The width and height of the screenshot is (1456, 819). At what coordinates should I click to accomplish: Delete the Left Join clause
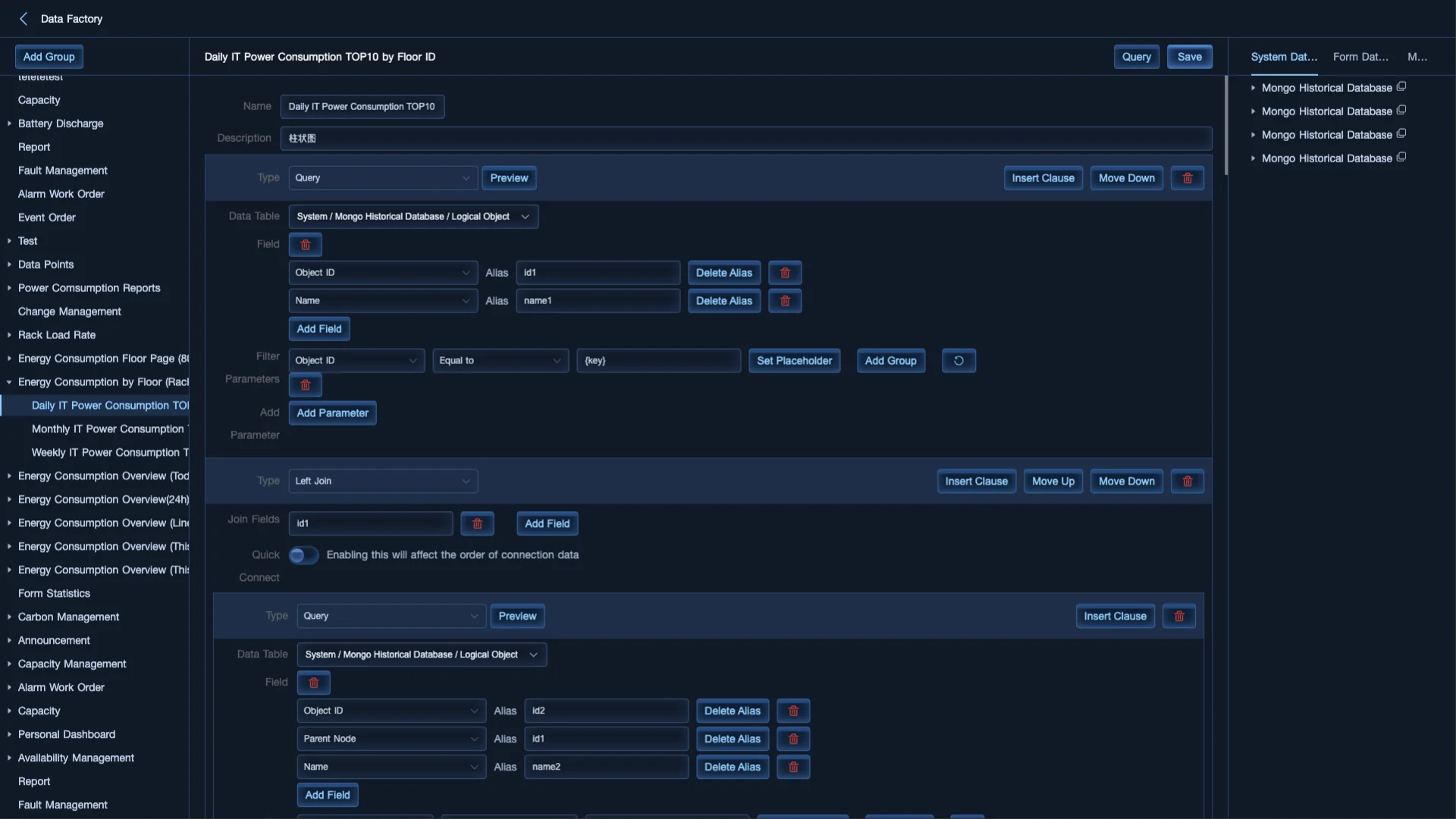coord(1187,481)
